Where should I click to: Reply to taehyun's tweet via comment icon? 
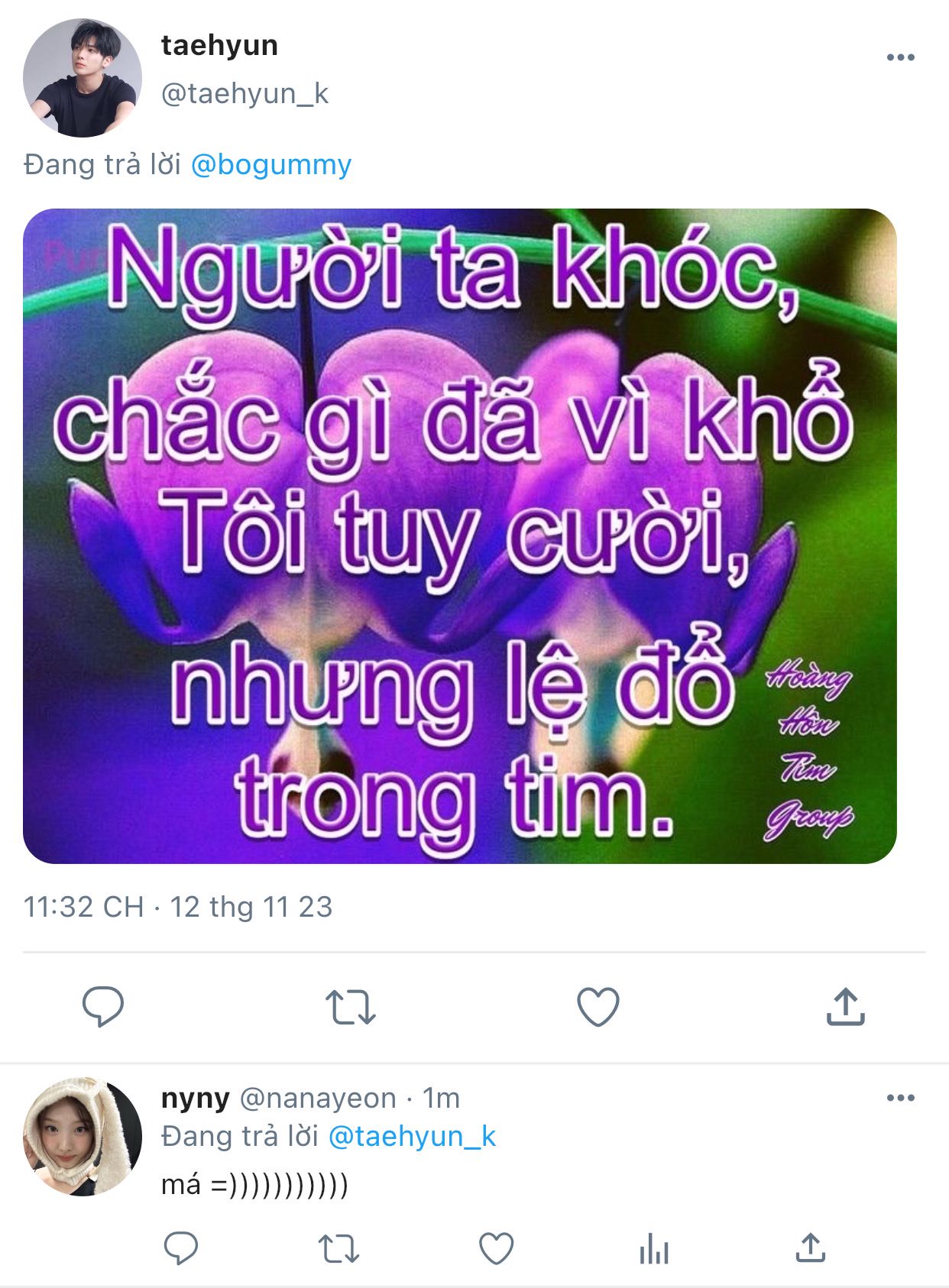(102, 1005)
